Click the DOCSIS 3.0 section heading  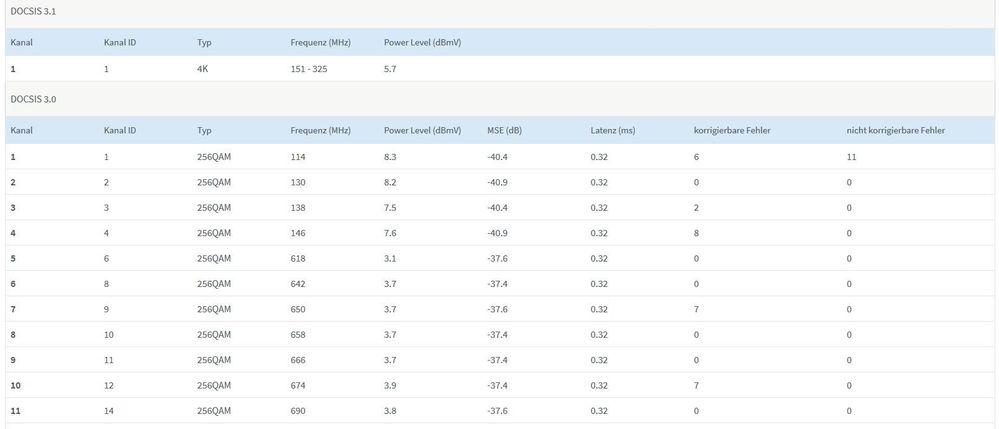click(x=31, y=99)
